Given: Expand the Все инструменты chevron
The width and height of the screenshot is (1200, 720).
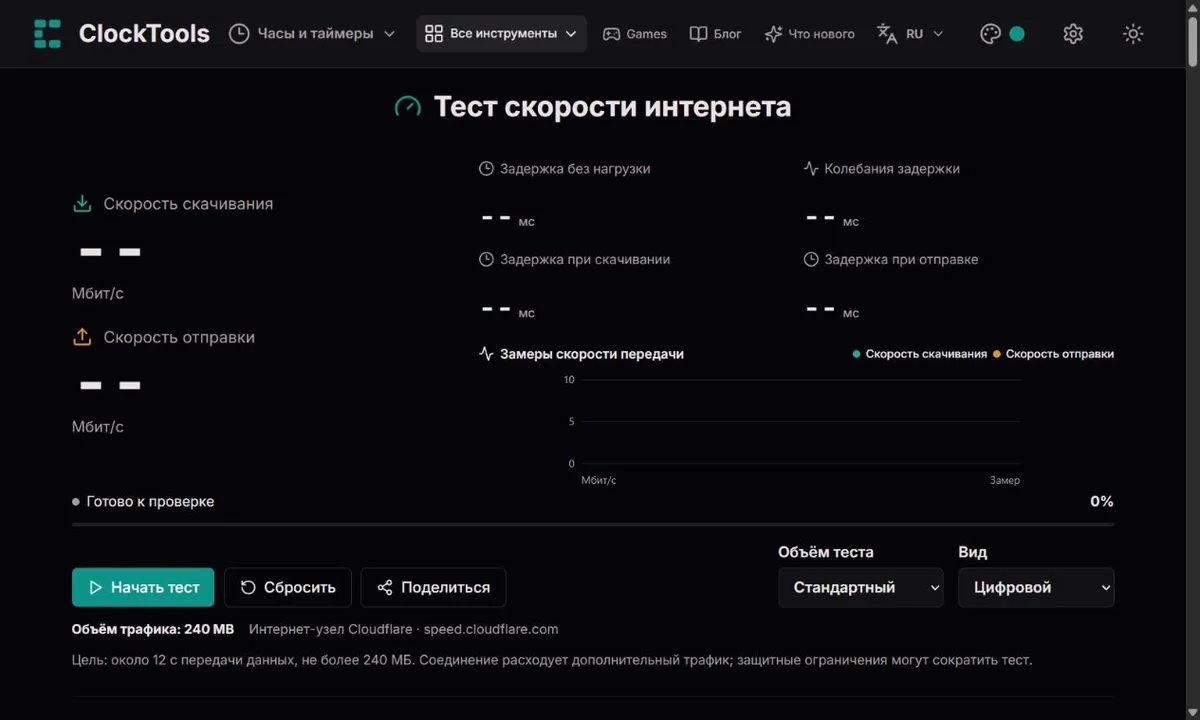Looking at the screenshot, I should tap(571, 34).
